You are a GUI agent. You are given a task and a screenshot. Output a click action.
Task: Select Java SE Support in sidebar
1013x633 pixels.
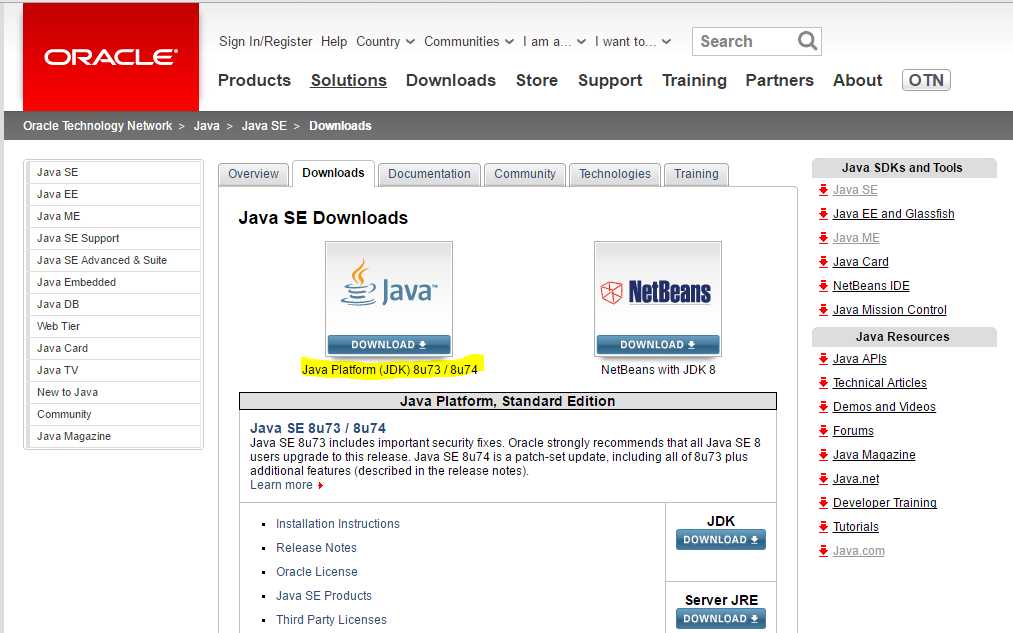(x=115, y=238)
